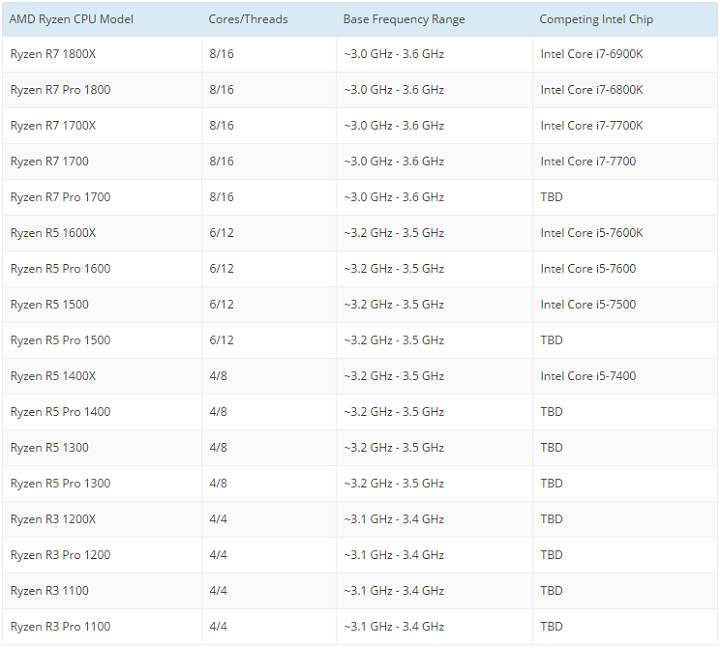The image size is (720, 648).
Task: Click frequency cell in Ryzen R5 Pro 1600 row
Action: [x=434, y=269]
